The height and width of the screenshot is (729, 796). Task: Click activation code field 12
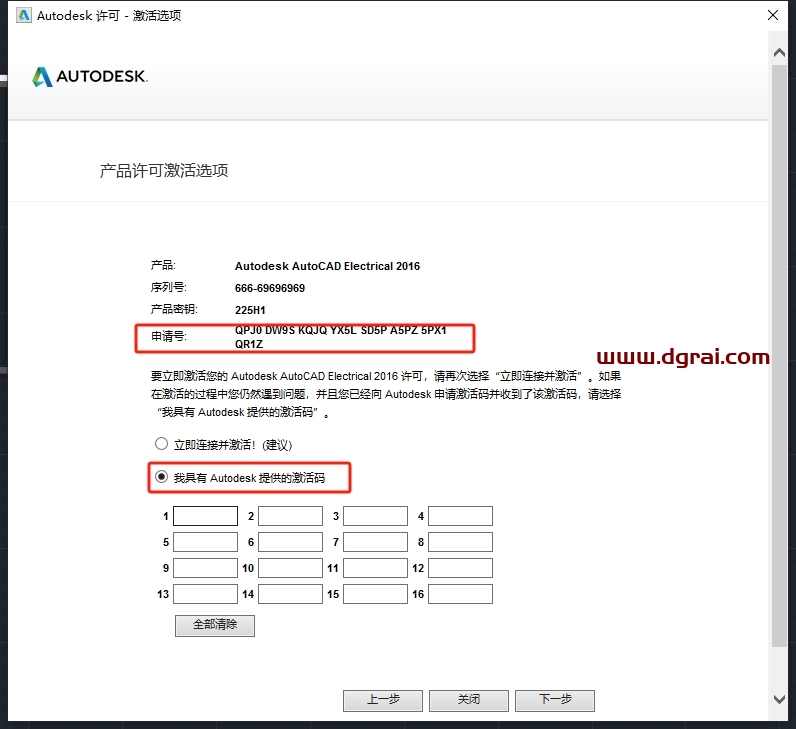[x=460, y=568]
